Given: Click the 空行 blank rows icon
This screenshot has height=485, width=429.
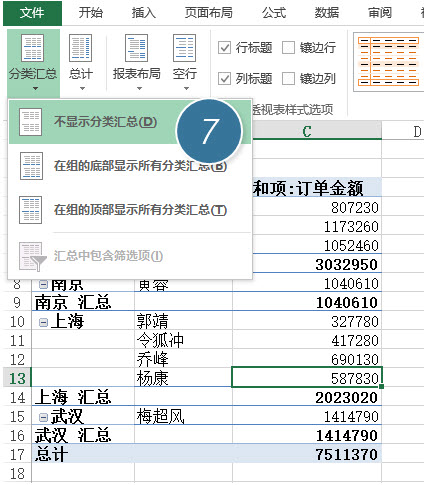Looking at the screenshot, I should [185, 48].
